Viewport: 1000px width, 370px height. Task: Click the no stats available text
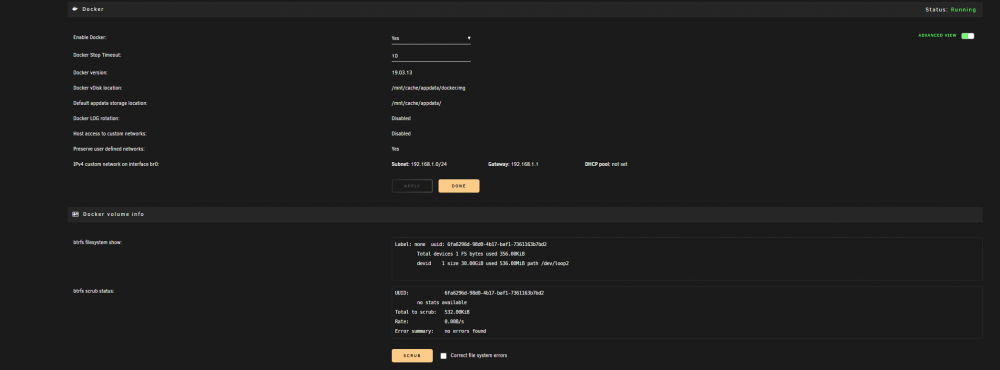coord(441,302)
